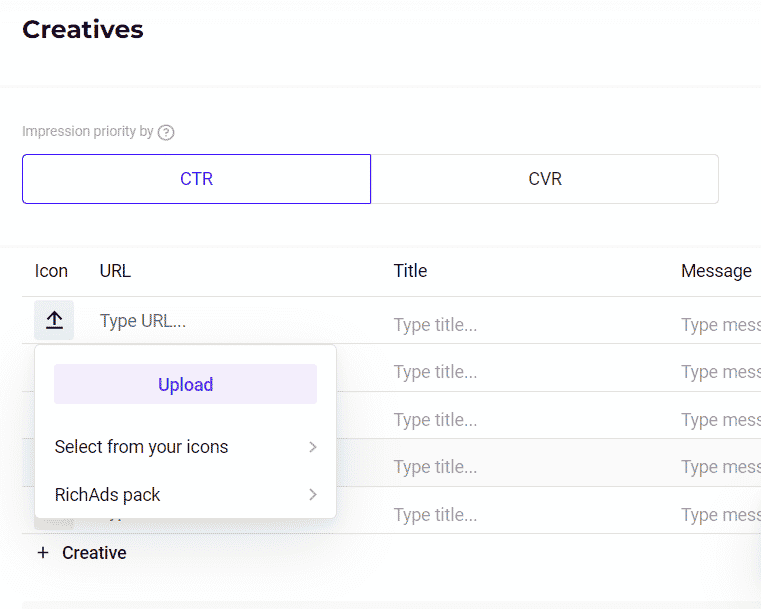
Task: Click the upload arrow icon in first row
Action: [54, 320]
